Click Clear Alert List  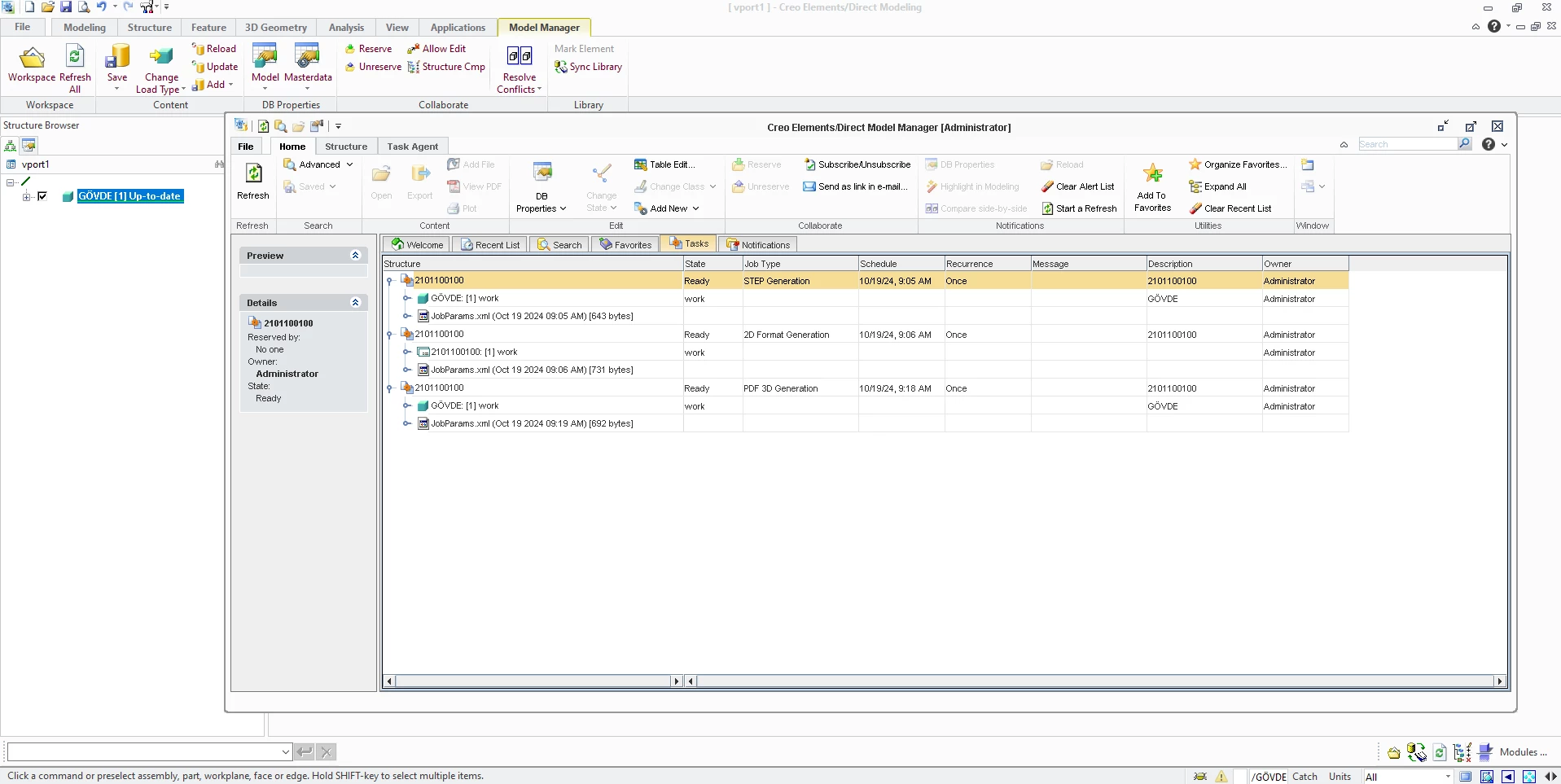1077,186
